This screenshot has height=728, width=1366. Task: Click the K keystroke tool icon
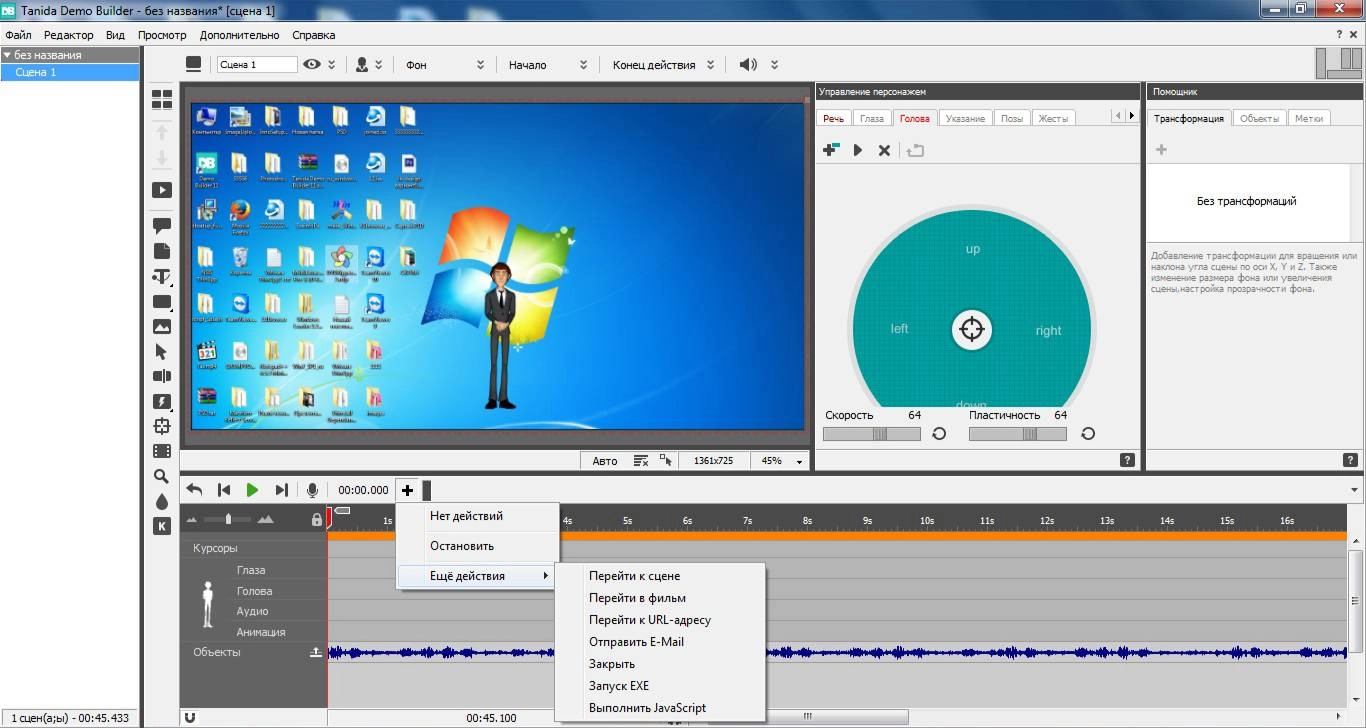click(x=161, y=526)
